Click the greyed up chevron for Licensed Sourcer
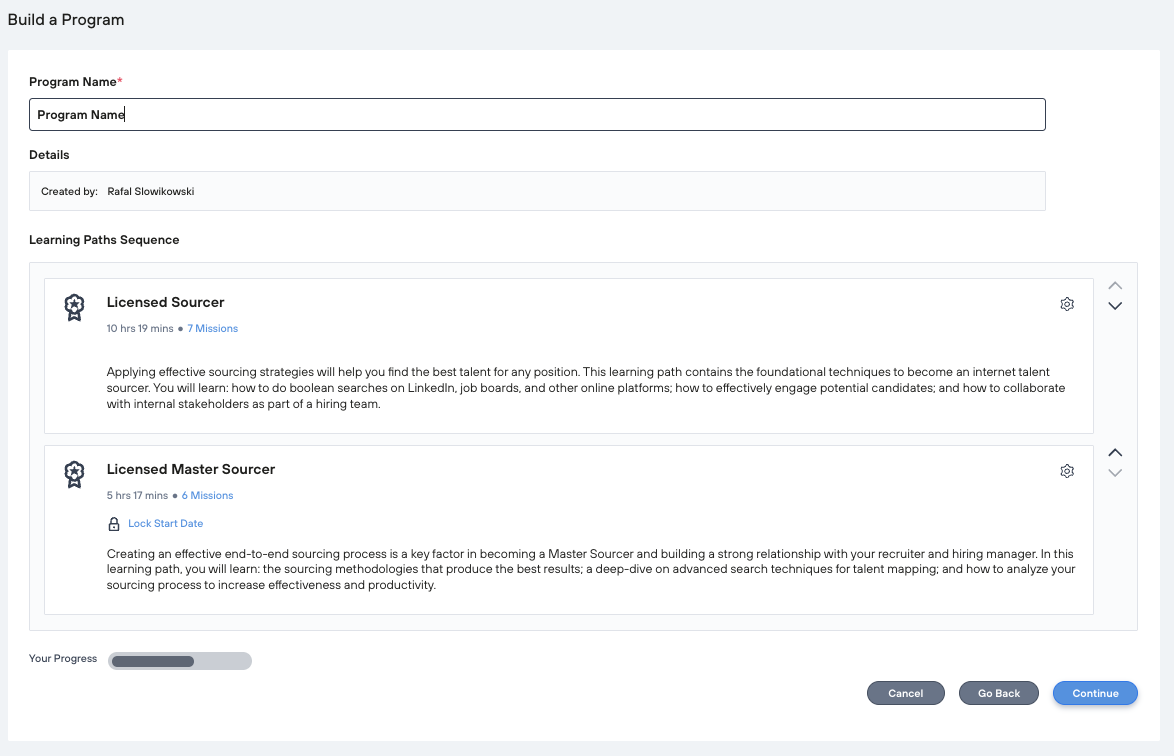The width and height of the screenshot is (1174, 756). [1116, 285]
